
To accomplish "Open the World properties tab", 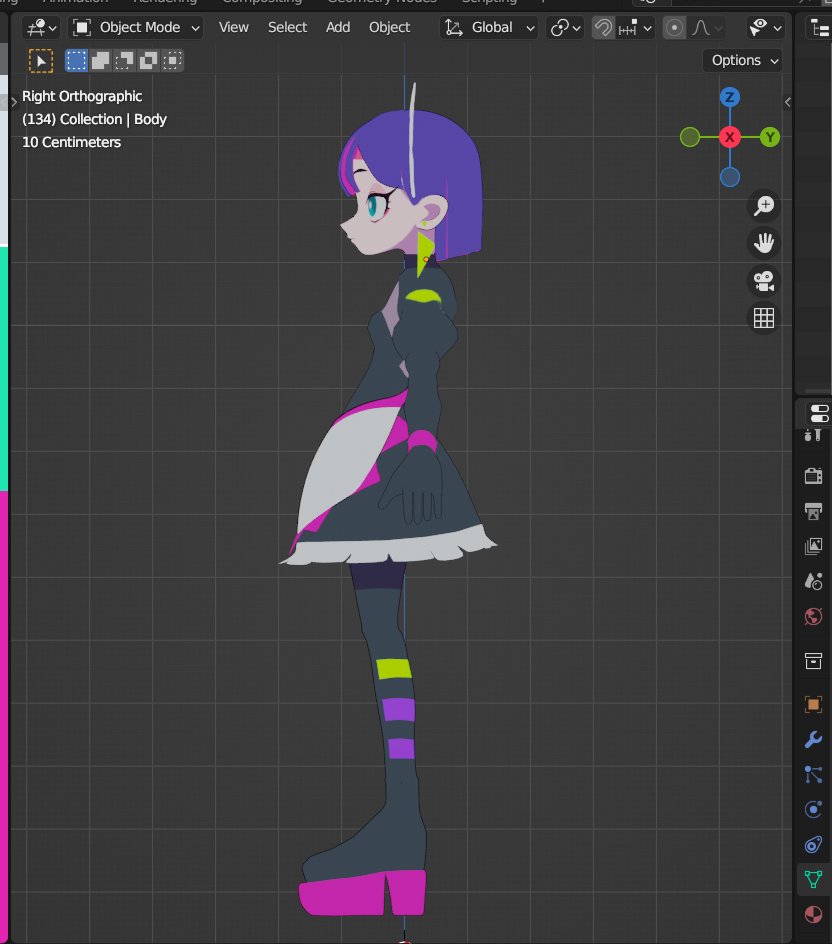I will 813,616.
